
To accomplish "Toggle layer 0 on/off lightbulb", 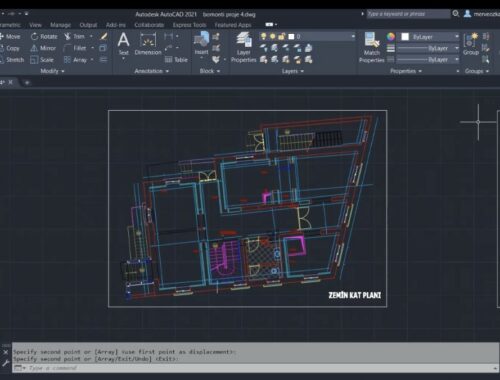I will (x=263, y=36).
